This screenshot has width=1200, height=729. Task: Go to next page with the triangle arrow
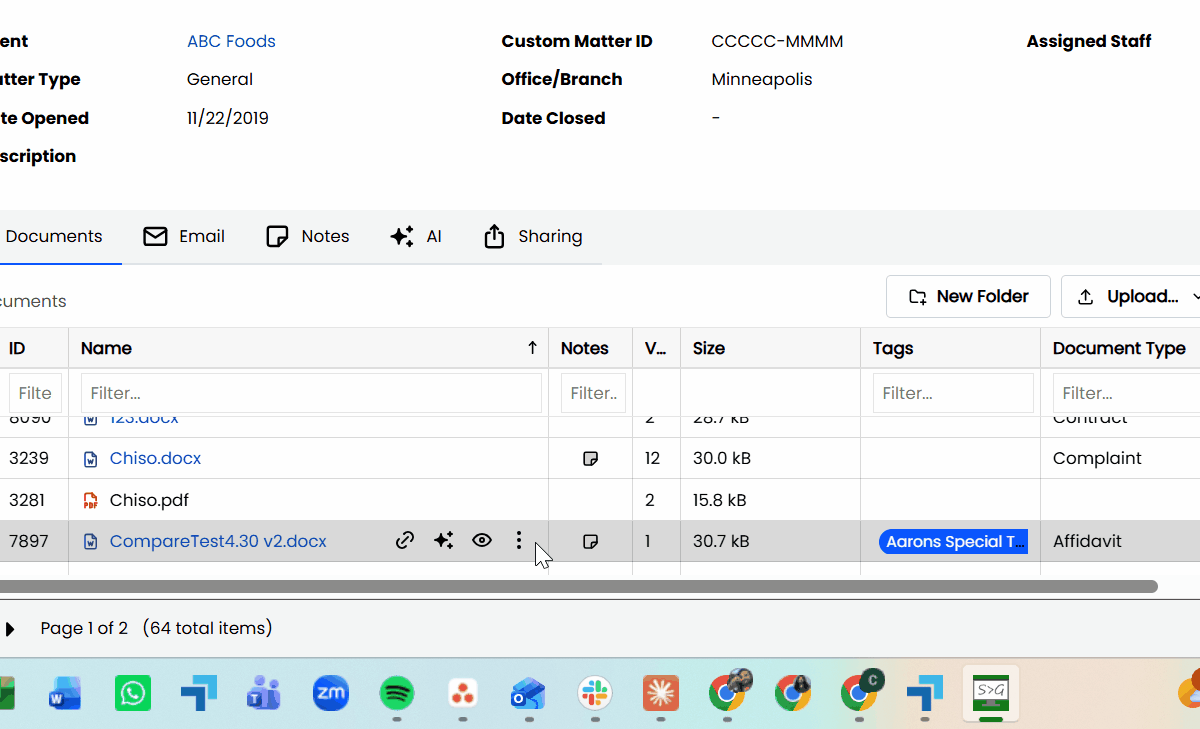point(10,629)
